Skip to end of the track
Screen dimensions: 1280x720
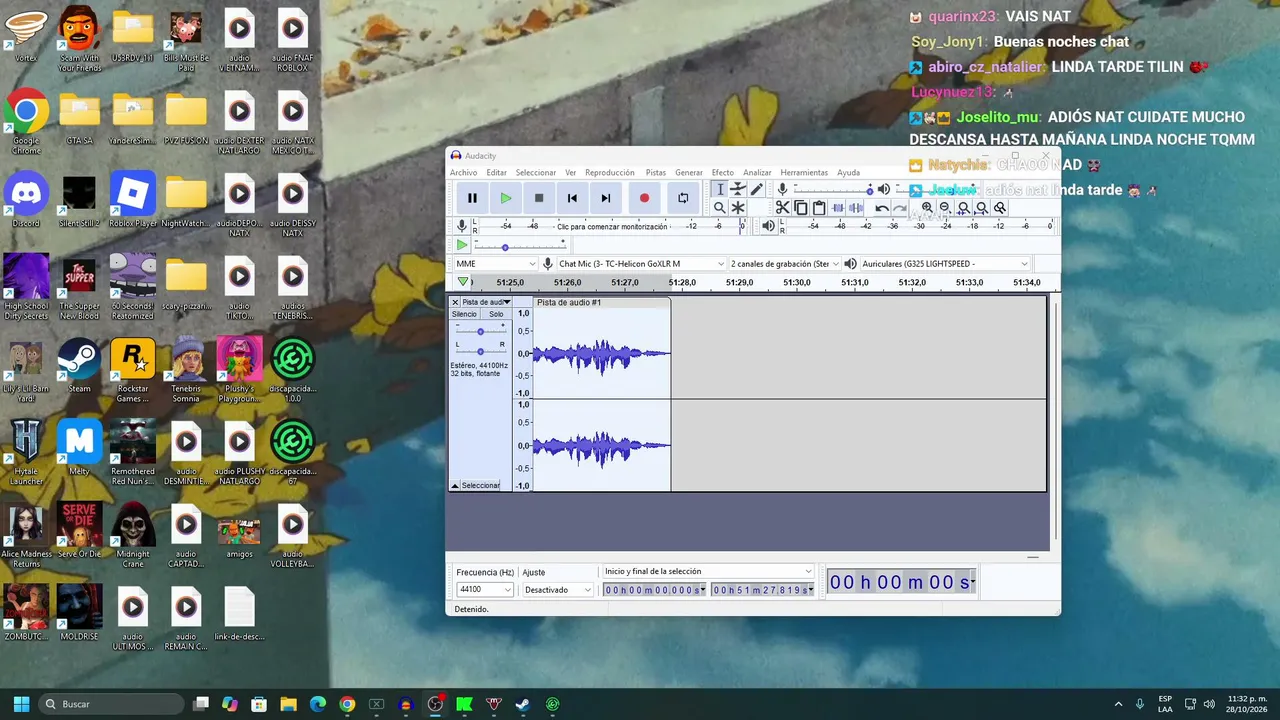(x=605, y=198)
